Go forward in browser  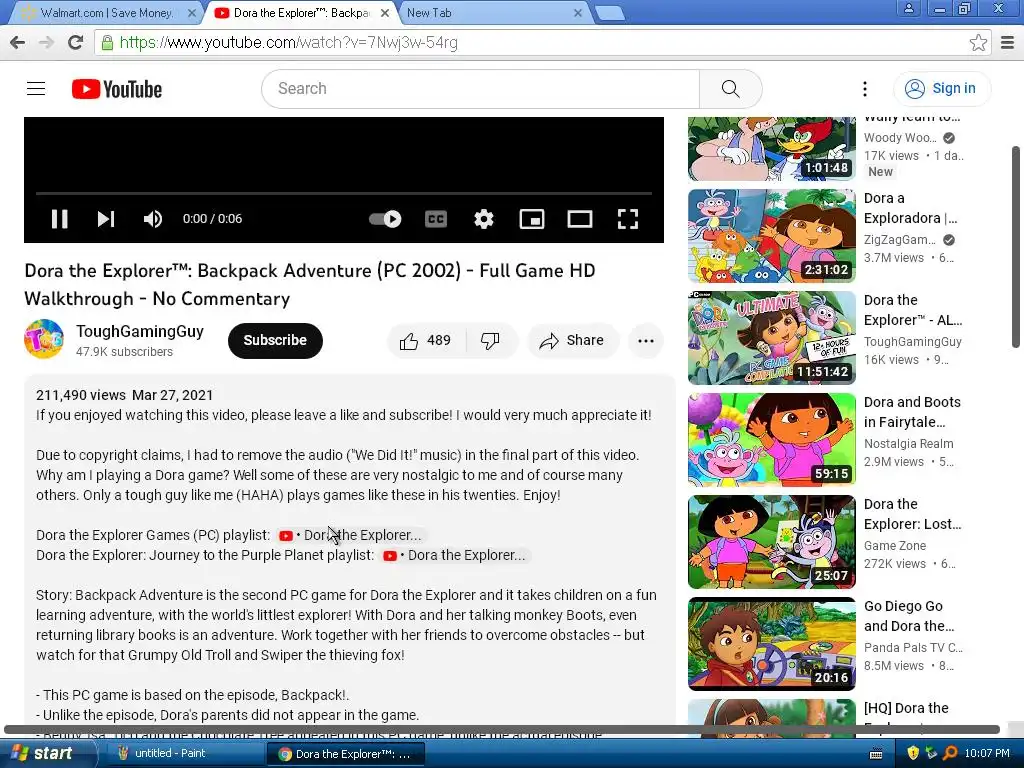tap(46, 42)
